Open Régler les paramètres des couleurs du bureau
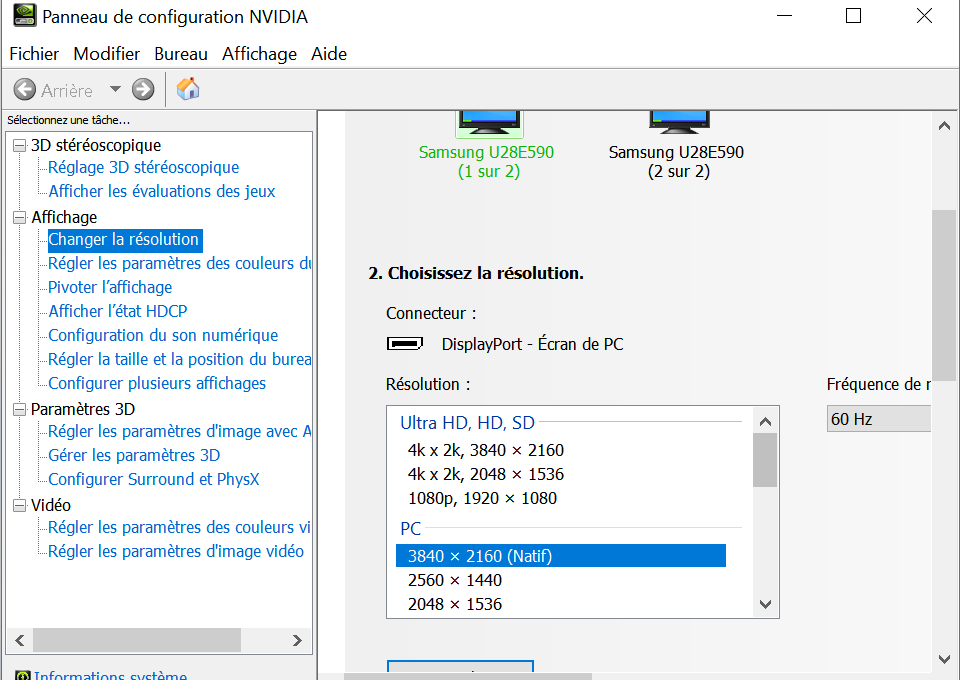 179,263
